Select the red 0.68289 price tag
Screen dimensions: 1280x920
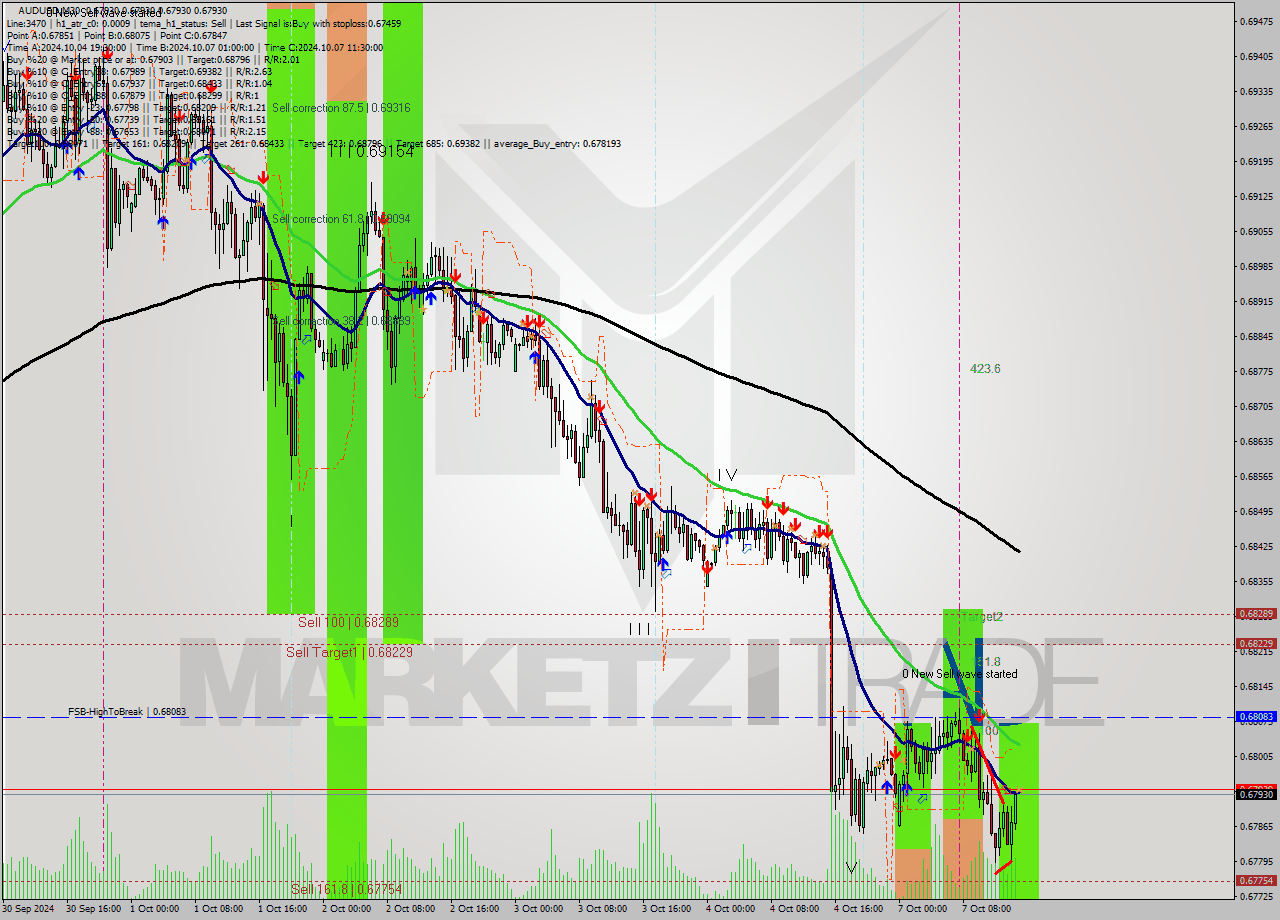[x=1256, y=614]
